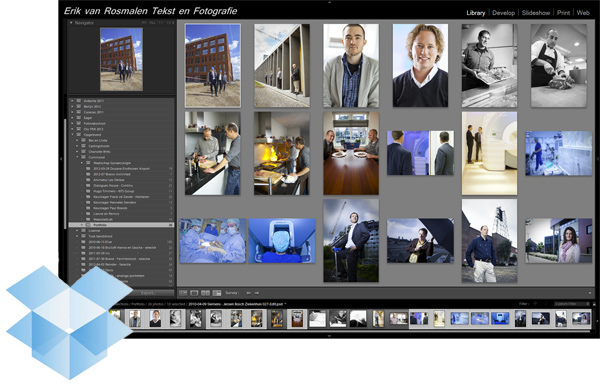Select the Douane Eindhoven Airport collection
Image resolution: width=600 pixels, height=391 pixels.
(x=122, y=169)
